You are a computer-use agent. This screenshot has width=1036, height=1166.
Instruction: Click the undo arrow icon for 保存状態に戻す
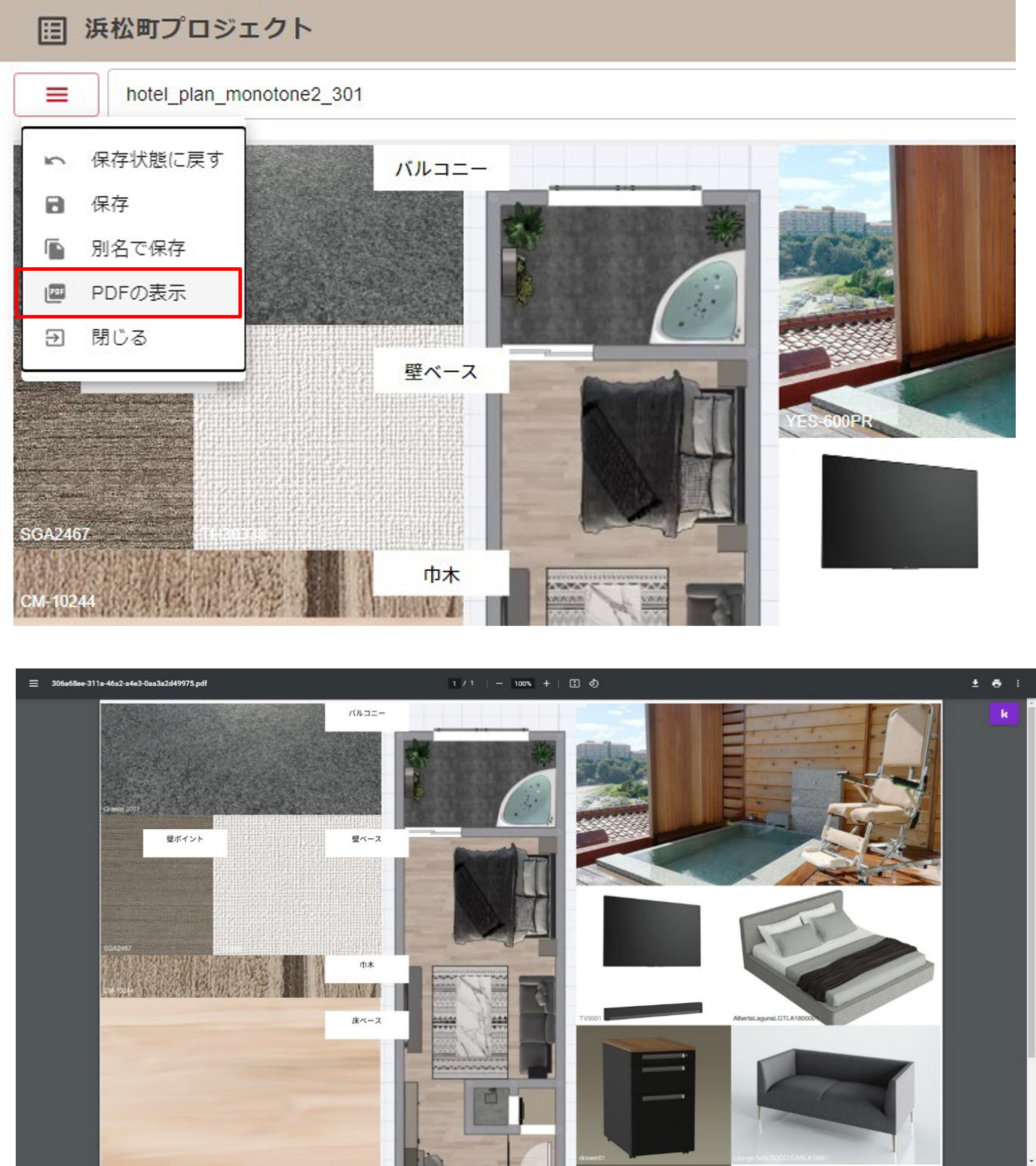click(x=55, y=161)
